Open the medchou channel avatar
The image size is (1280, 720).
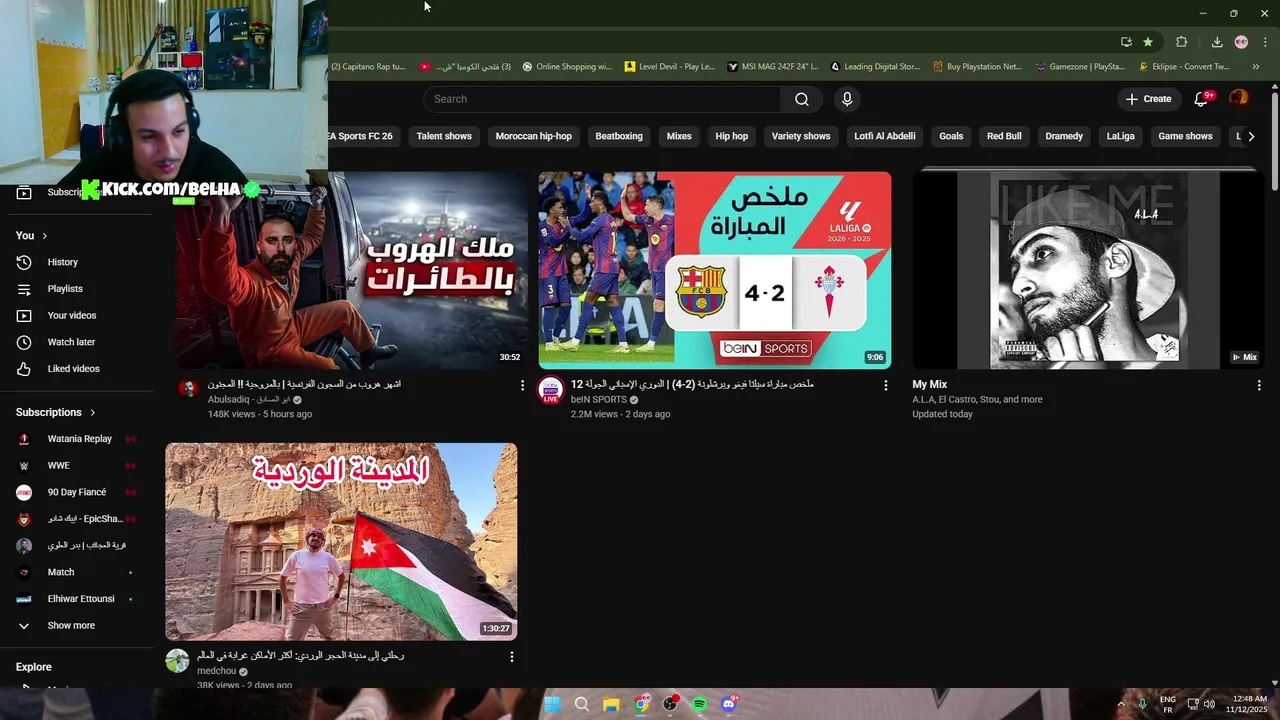178,661
